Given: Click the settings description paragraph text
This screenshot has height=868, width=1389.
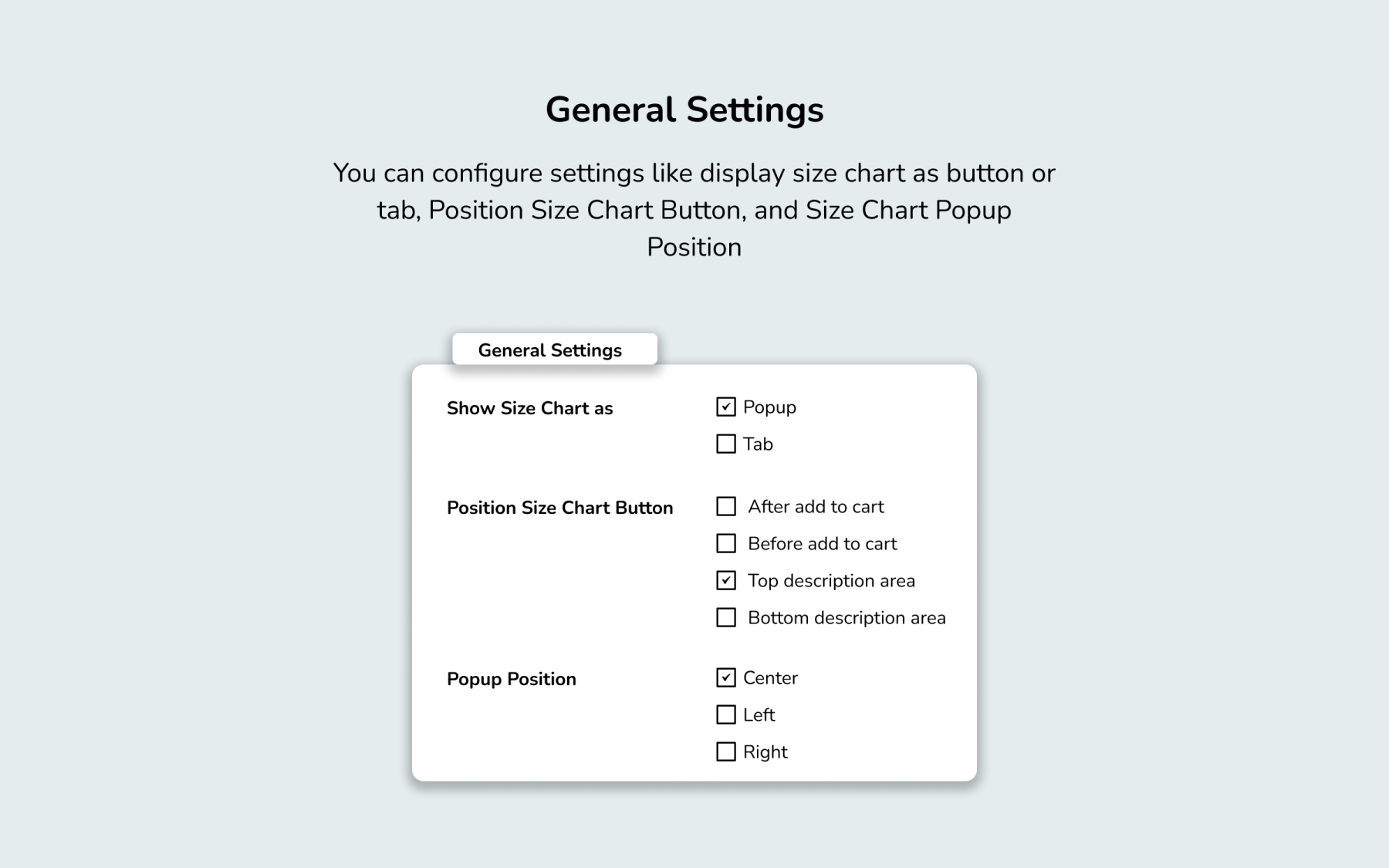Looking at the screenshot, I should [x=694, y=210].
